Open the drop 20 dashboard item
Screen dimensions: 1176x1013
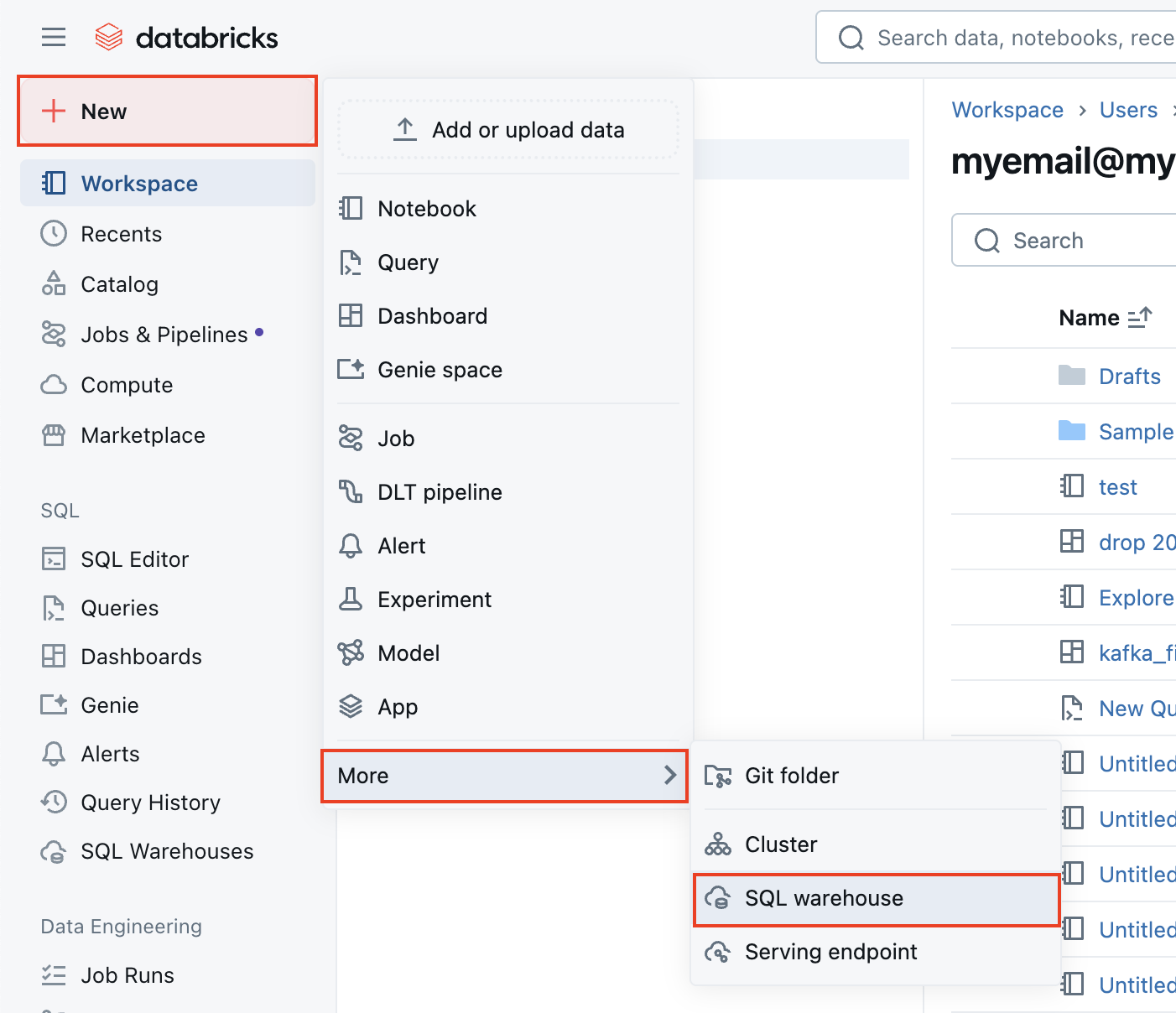coord(1137,543)
